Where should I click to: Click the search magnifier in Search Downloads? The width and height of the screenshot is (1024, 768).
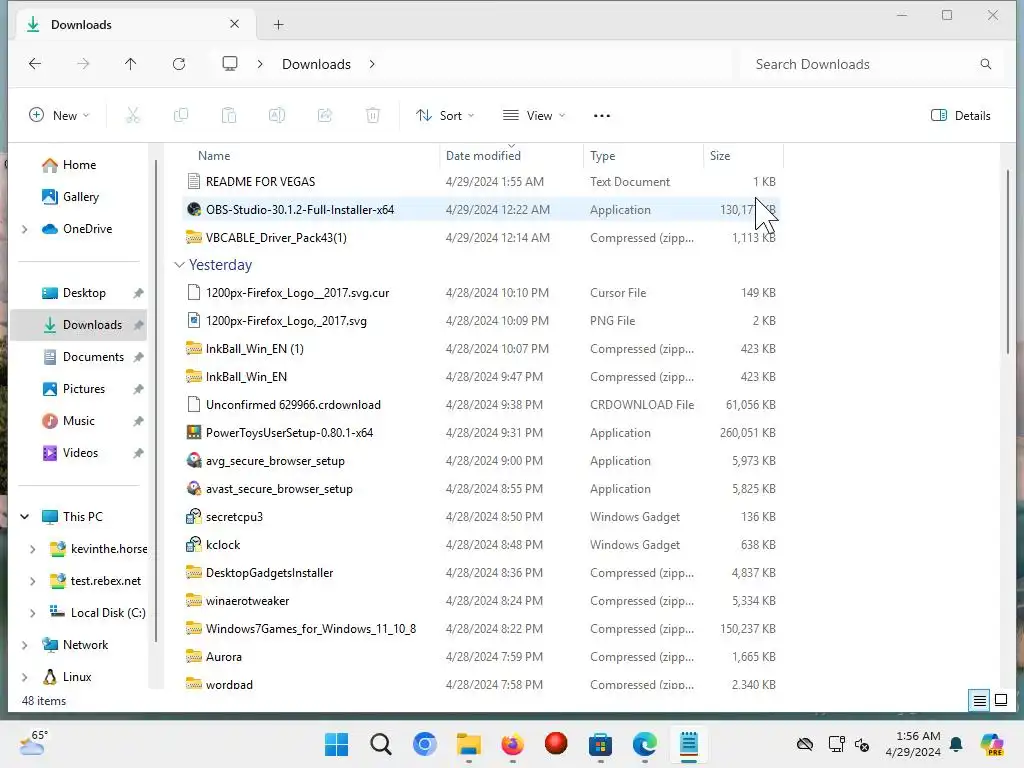[985, 64]
